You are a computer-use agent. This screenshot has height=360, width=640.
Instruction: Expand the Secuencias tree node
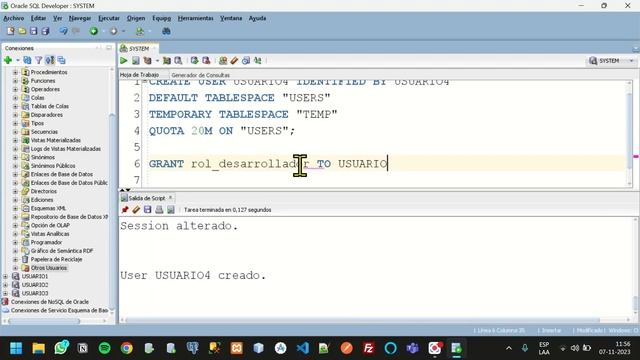(15, 132)
